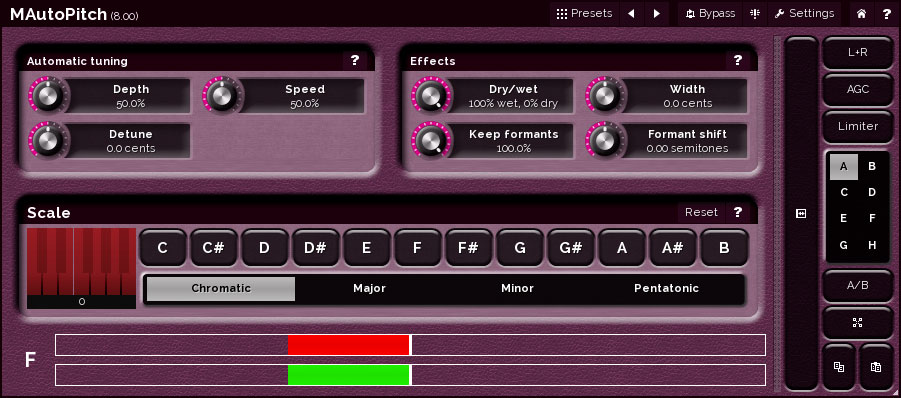Toggle note D# in the scale
Screen dimensions: 901x398
[315, 248]
